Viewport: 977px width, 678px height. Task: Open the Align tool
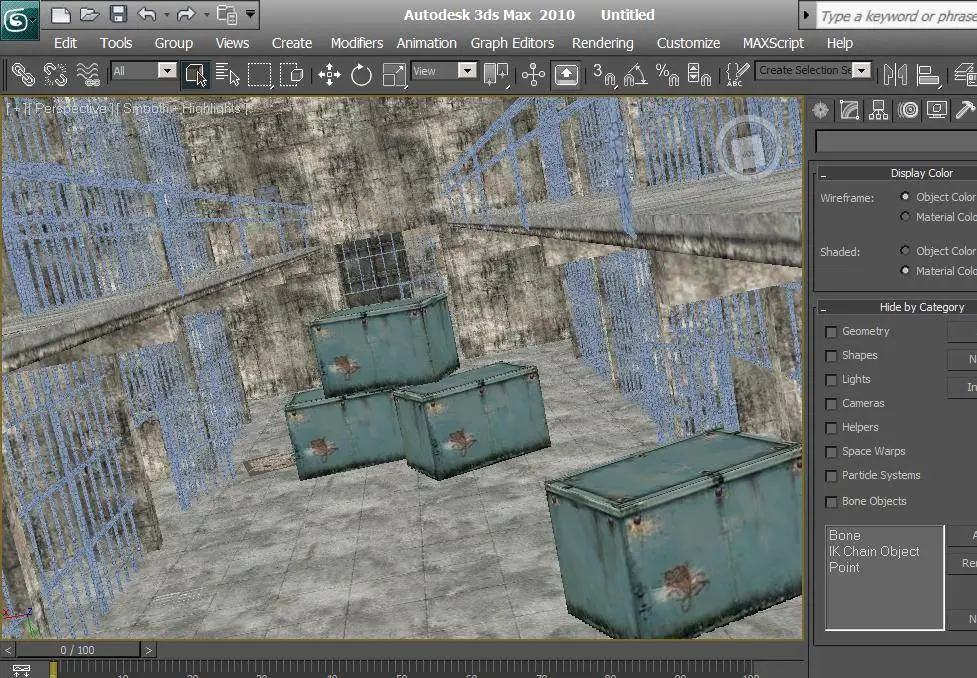pyautogui.click(x=928, y=75)
